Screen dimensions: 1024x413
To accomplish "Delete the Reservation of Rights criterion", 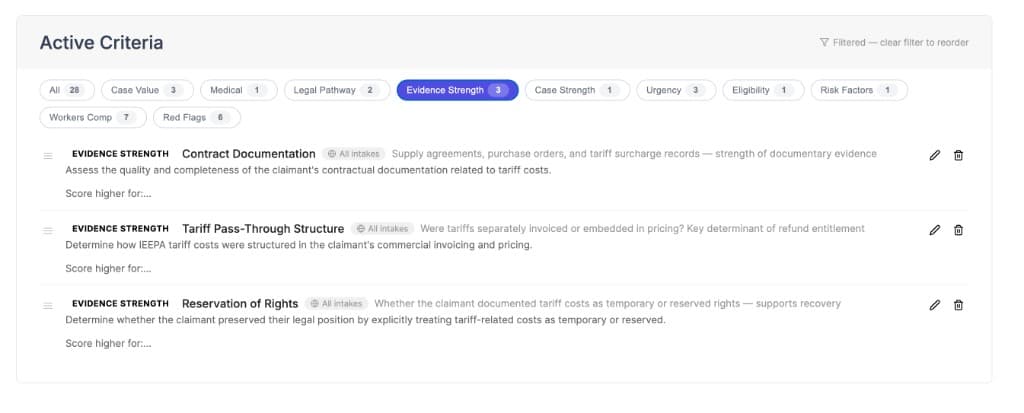I will 958,305.
